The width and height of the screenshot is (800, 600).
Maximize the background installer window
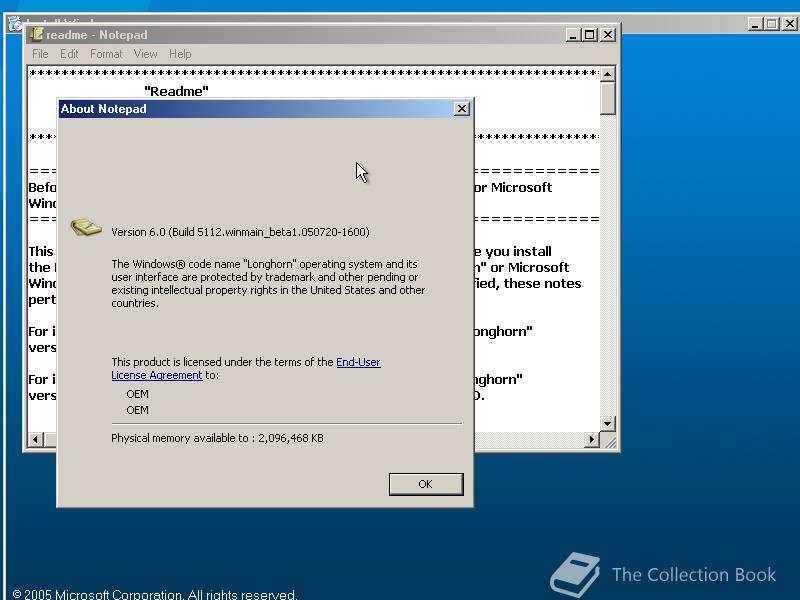coord(772,23)
